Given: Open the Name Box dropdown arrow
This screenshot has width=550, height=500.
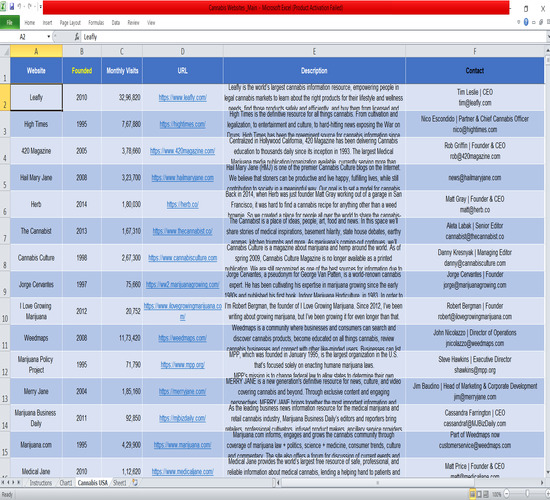Looking at the screenshot, I should [48, 36].
